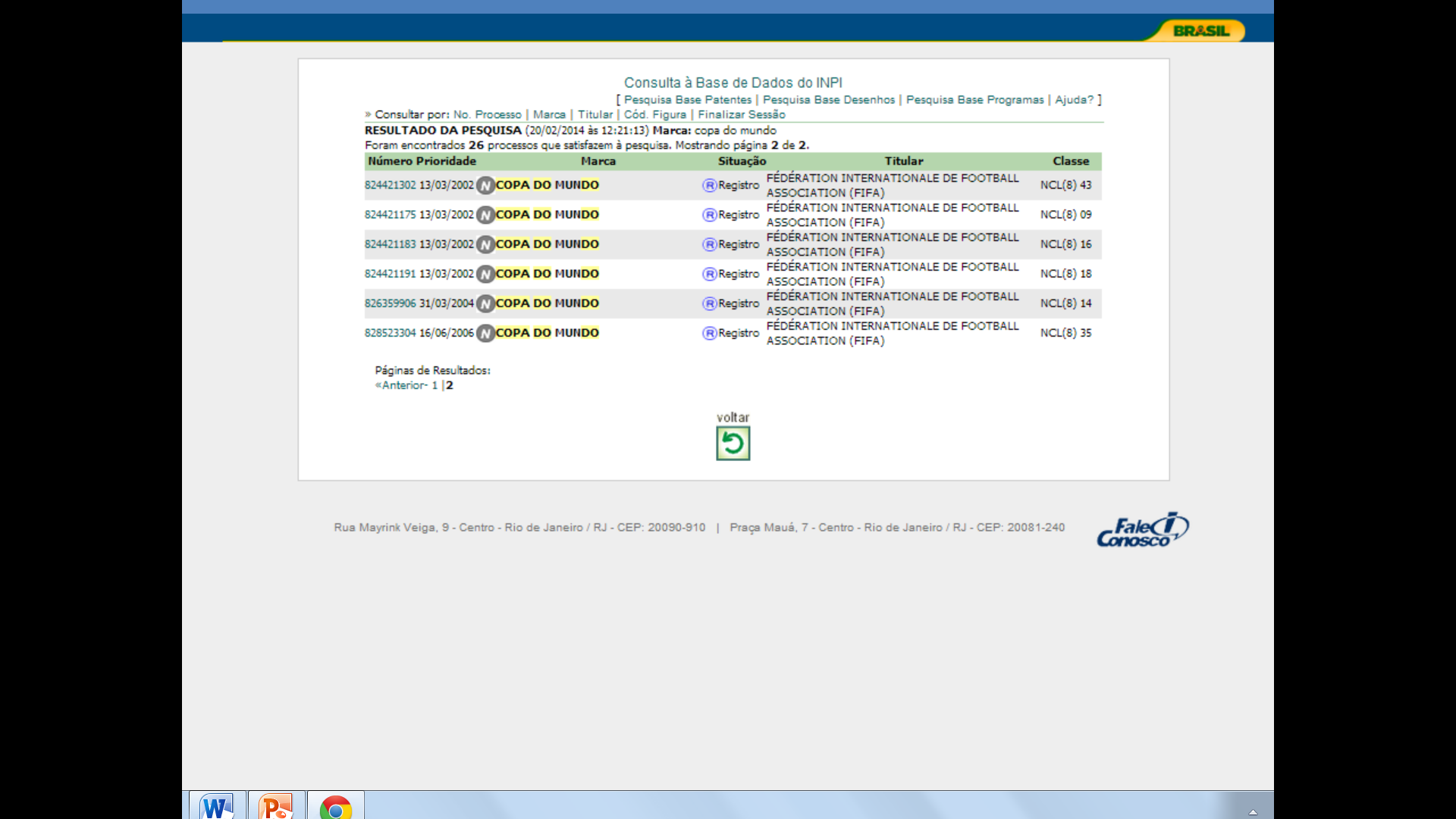Launch PowerPoint from the taskbar

(276, 806)
